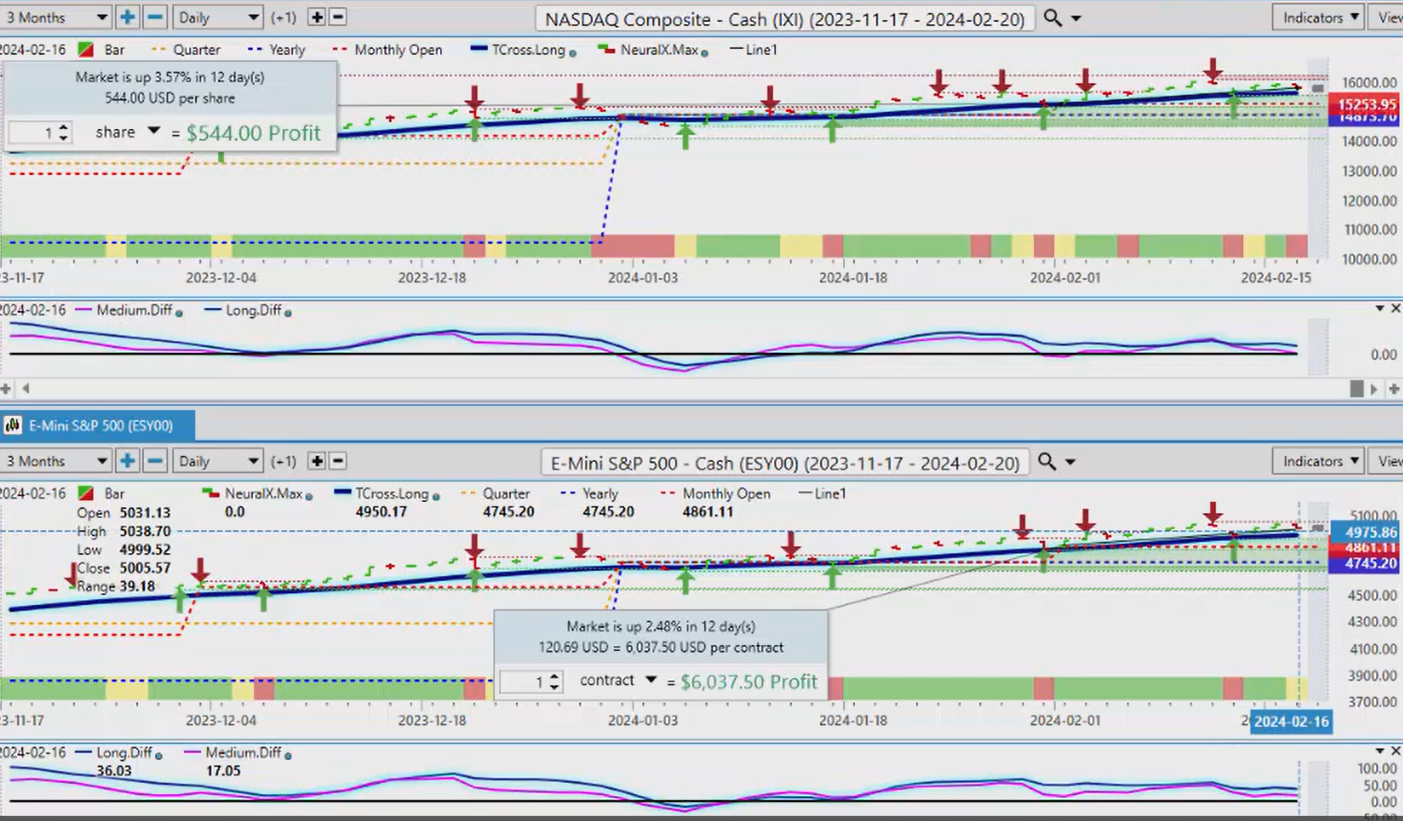1403x821 pixels.
Task: Open the Daily interval dropdown on NASDAQ chart
Action: tap(217, 17)
